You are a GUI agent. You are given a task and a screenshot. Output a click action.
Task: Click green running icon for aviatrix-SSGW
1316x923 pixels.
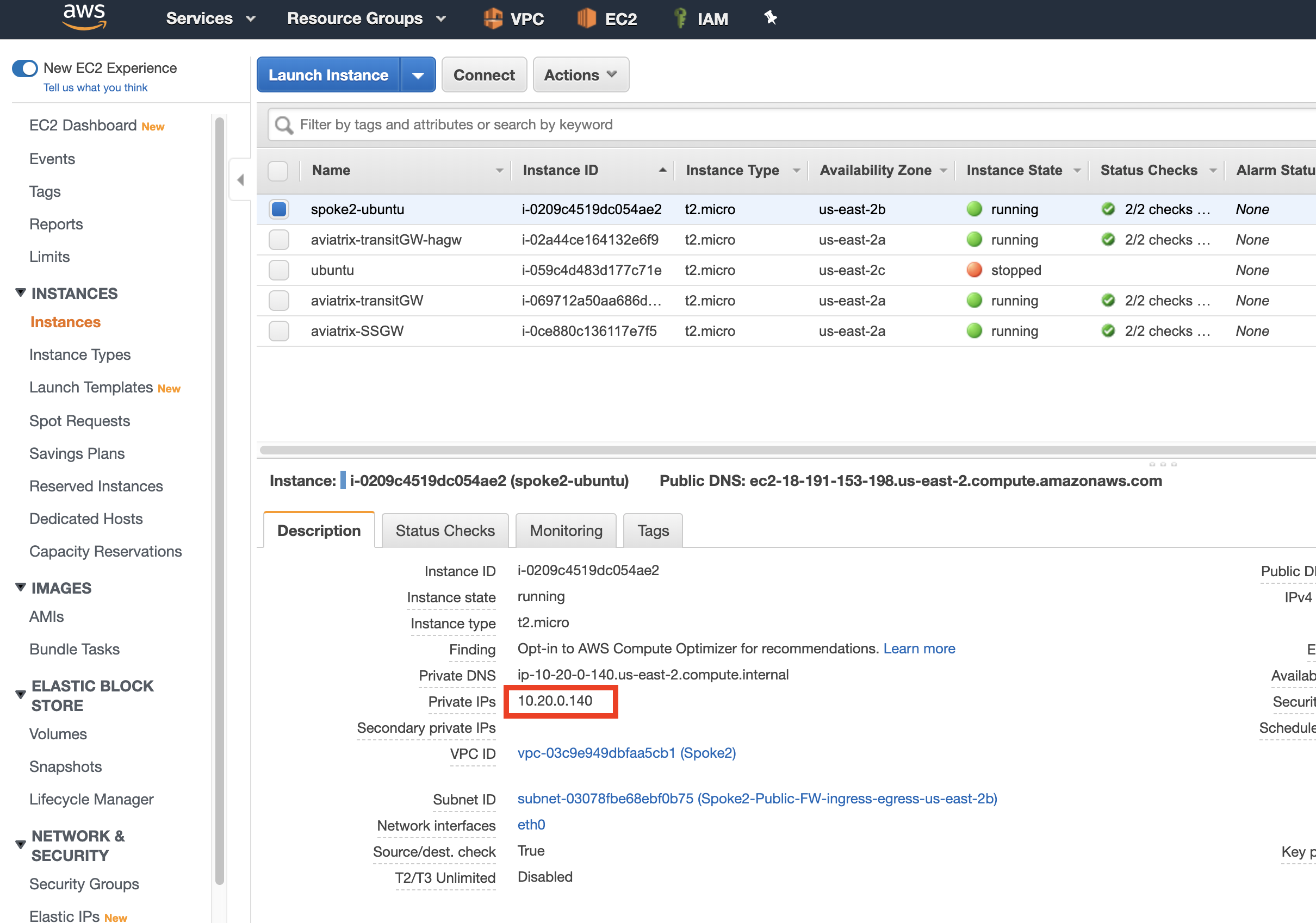[x=974, y=330]
